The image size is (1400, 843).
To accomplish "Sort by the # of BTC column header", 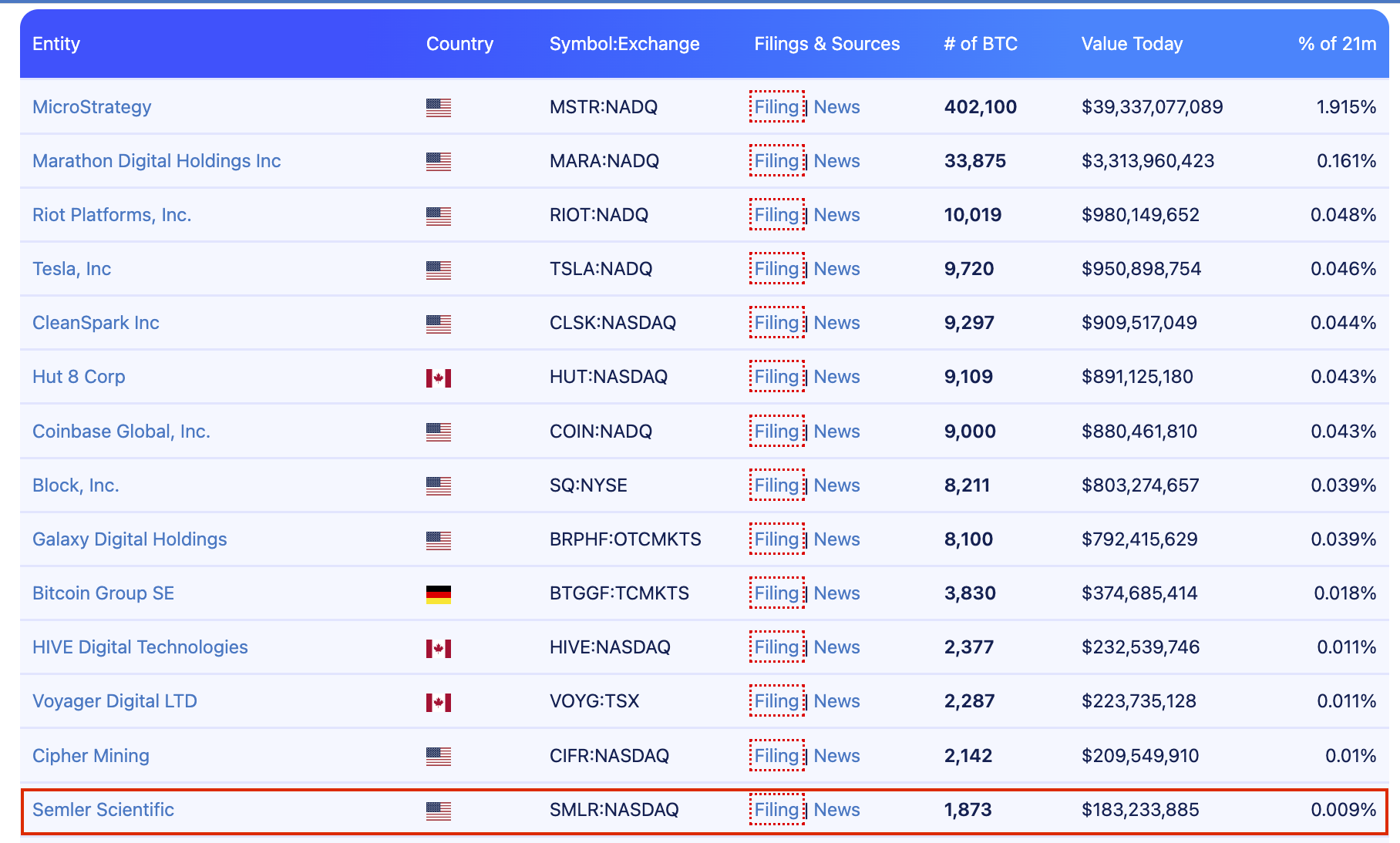I will click(x=981, y=44).
